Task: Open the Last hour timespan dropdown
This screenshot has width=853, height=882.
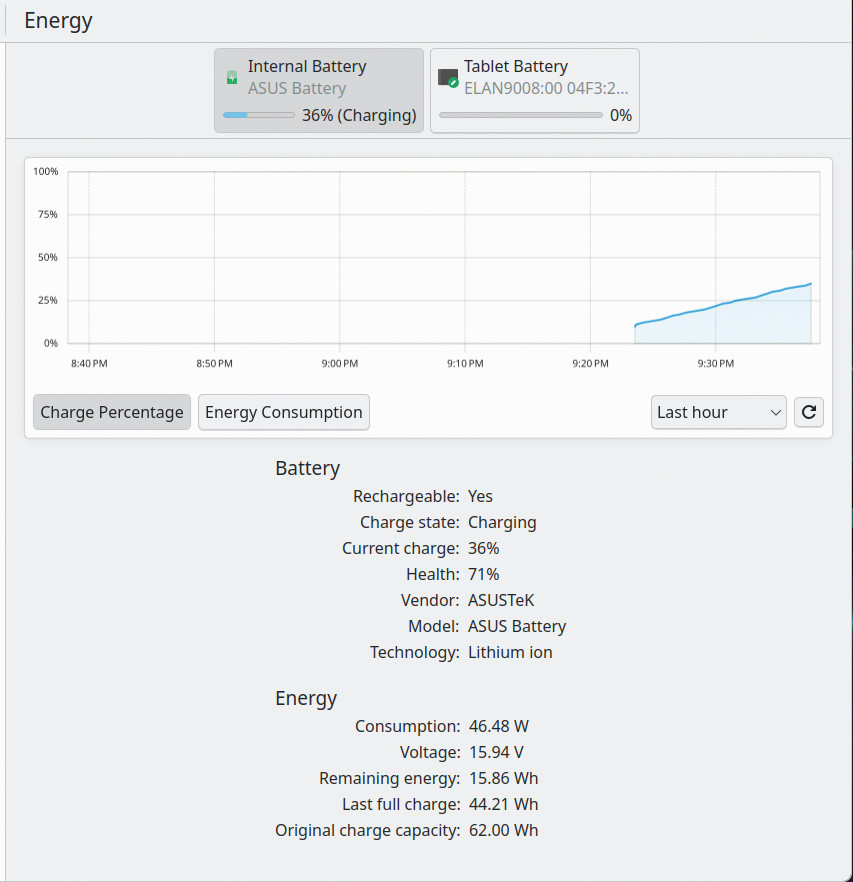Action: (719, 412)
